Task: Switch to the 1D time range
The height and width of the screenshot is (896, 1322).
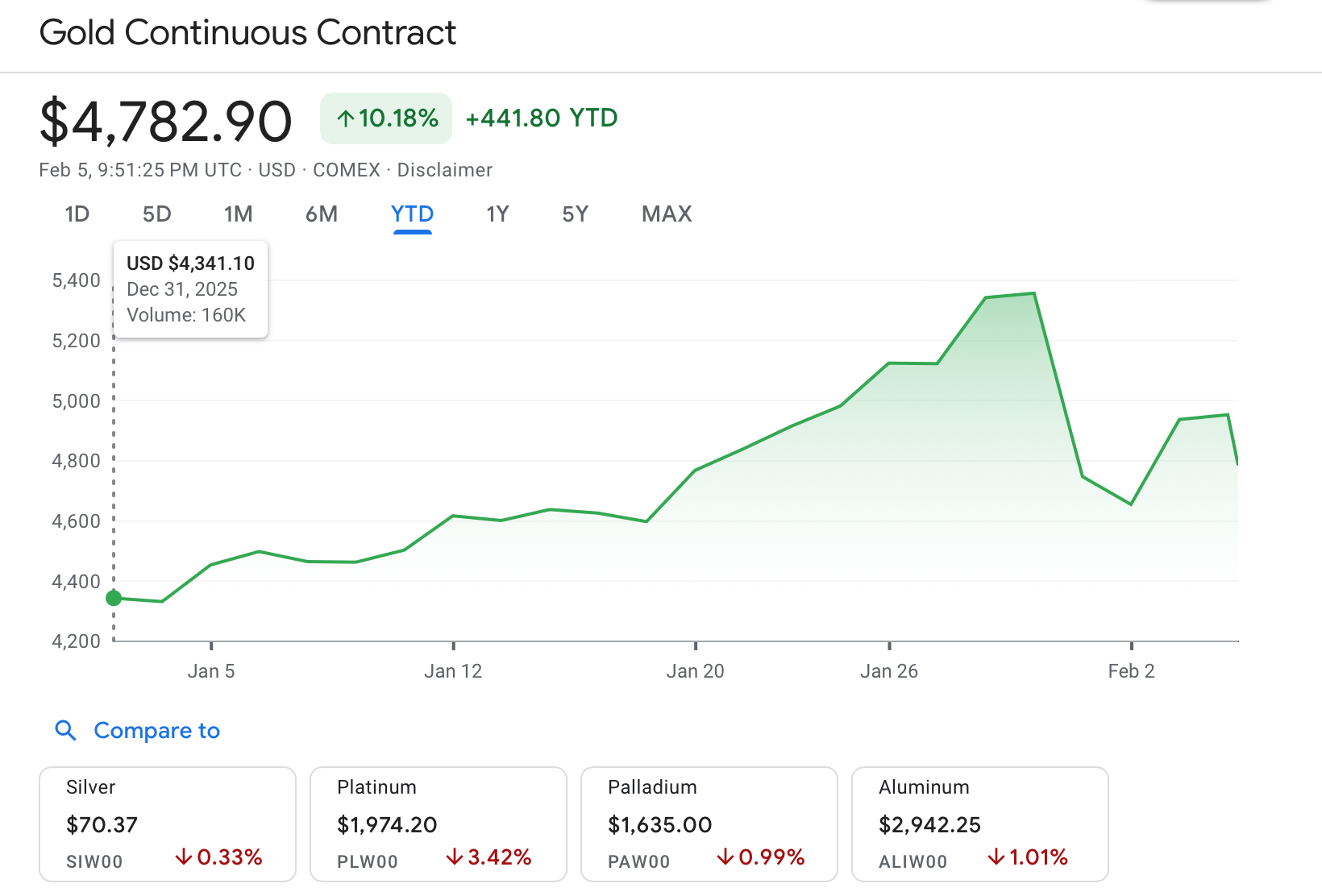Action: coord(77,214)
